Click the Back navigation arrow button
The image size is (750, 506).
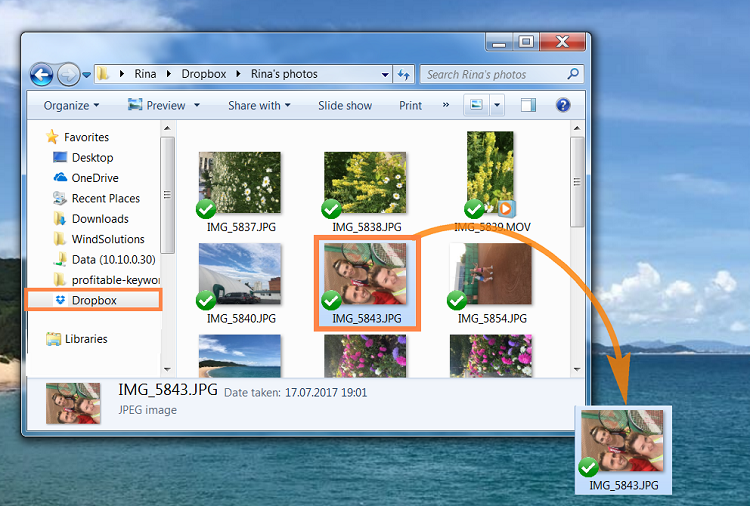[x=42, y=74]
